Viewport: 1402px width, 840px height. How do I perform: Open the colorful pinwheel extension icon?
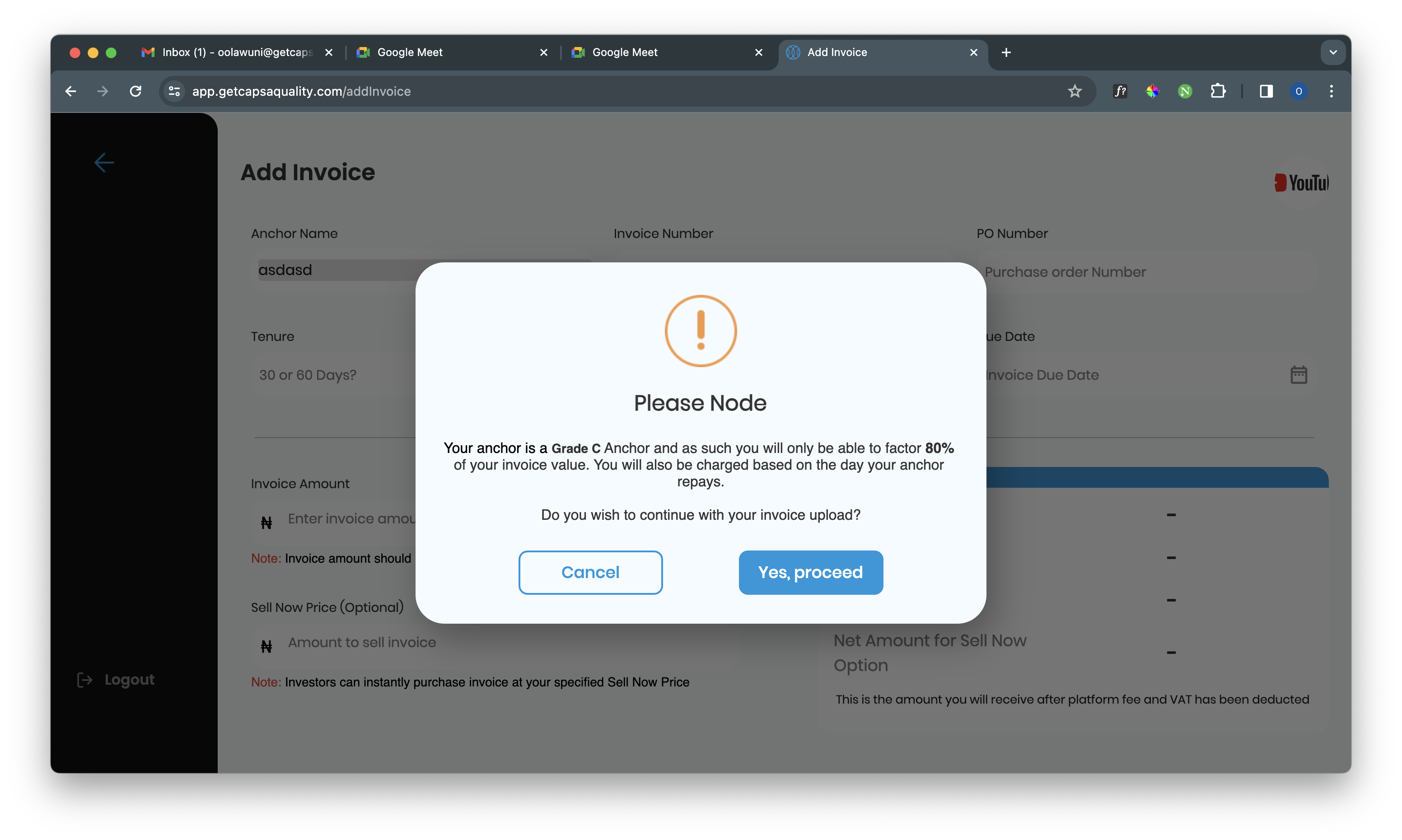point(1152,91)
